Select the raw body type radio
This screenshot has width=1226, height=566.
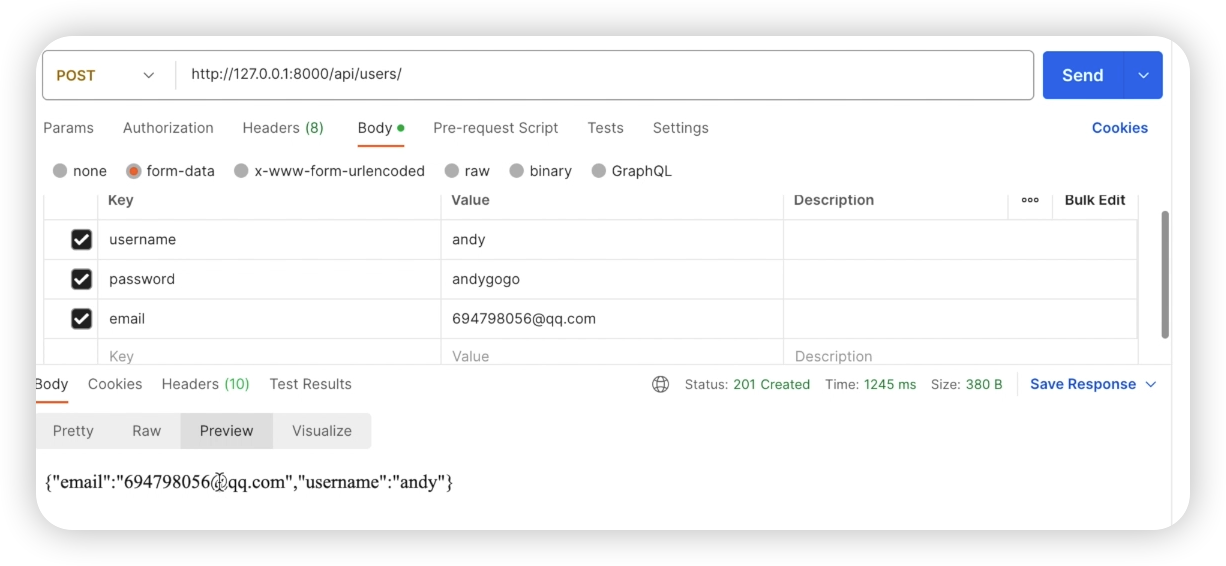[x=452, y=171]
